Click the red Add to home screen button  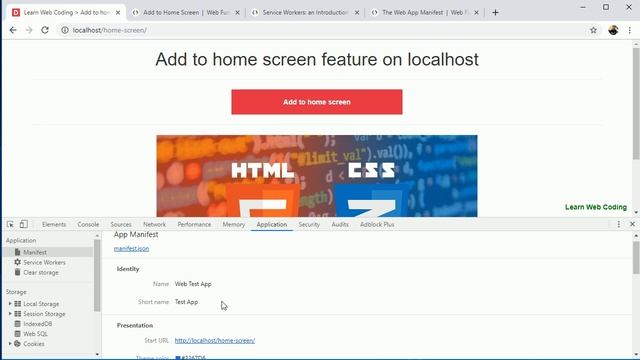click(x=317, y=102)
